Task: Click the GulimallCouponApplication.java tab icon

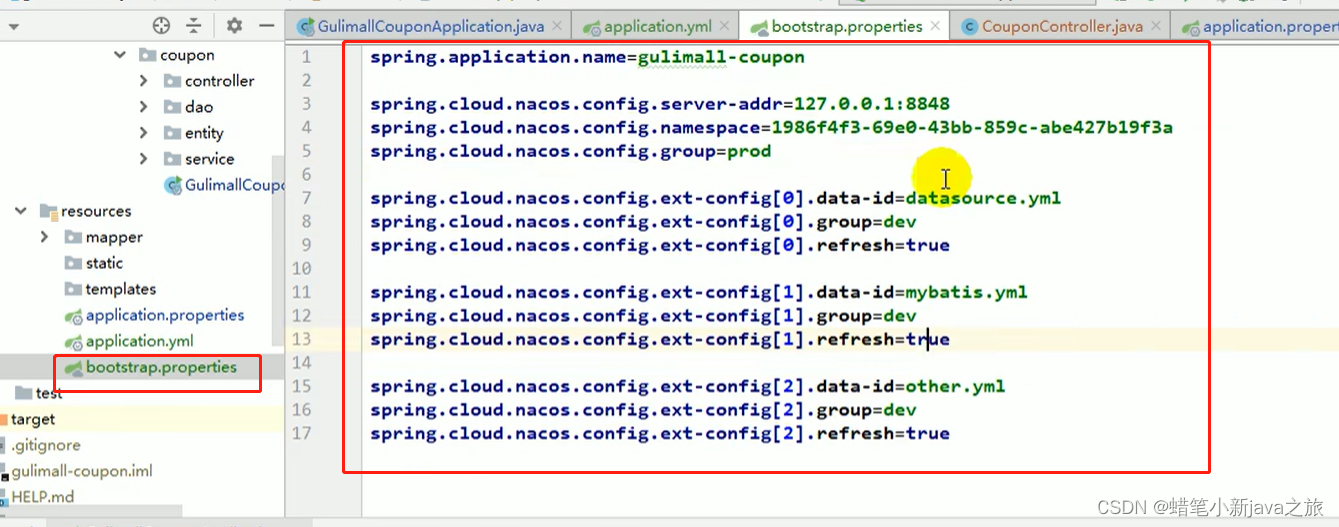Action: click(305, 27)
